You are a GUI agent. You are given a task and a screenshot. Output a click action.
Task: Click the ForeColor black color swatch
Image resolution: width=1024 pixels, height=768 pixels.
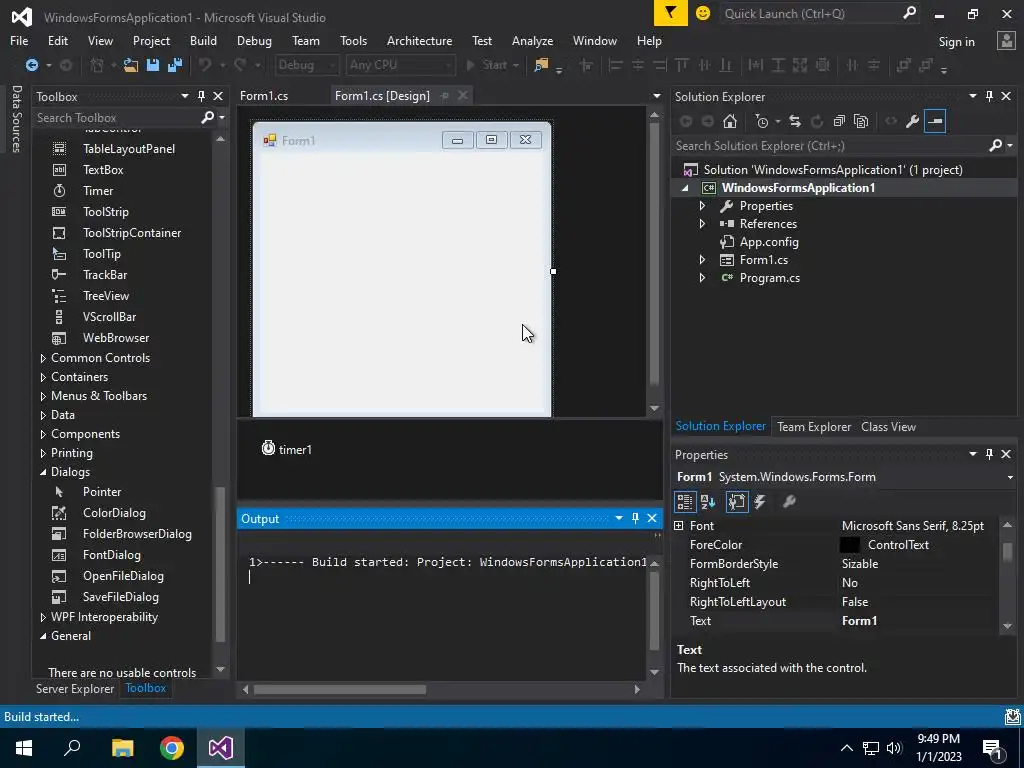849,545
